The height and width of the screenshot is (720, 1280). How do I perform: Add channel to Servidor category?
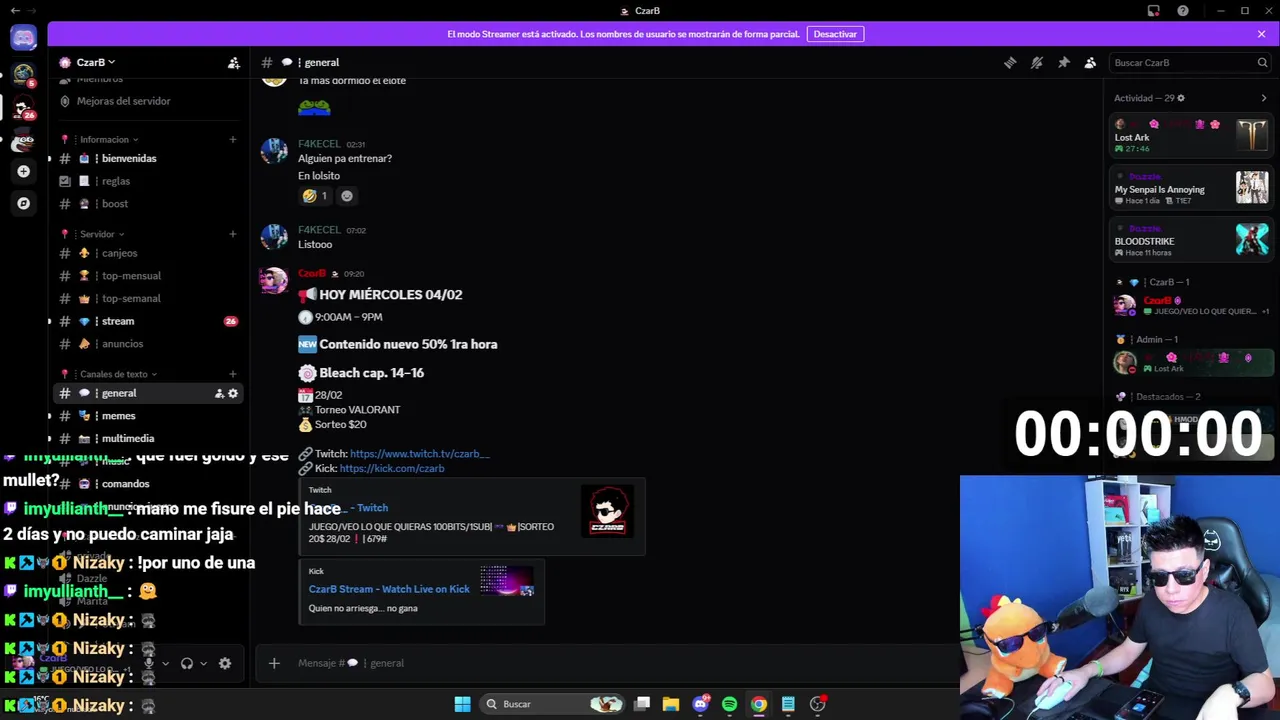click(233, 234)
